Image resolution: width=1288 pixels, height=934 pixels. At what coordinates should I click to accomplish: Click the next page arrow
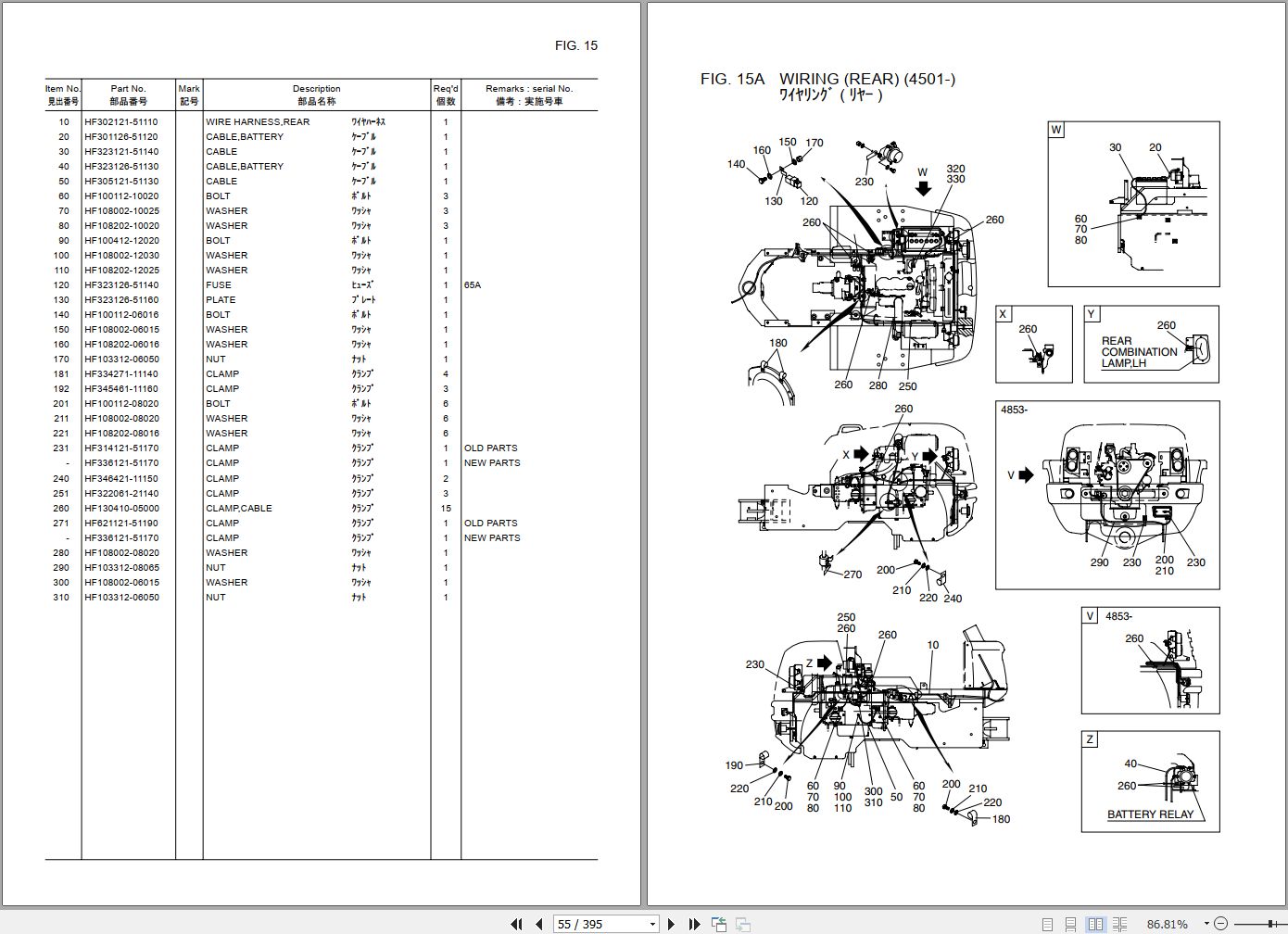[671, 924]
